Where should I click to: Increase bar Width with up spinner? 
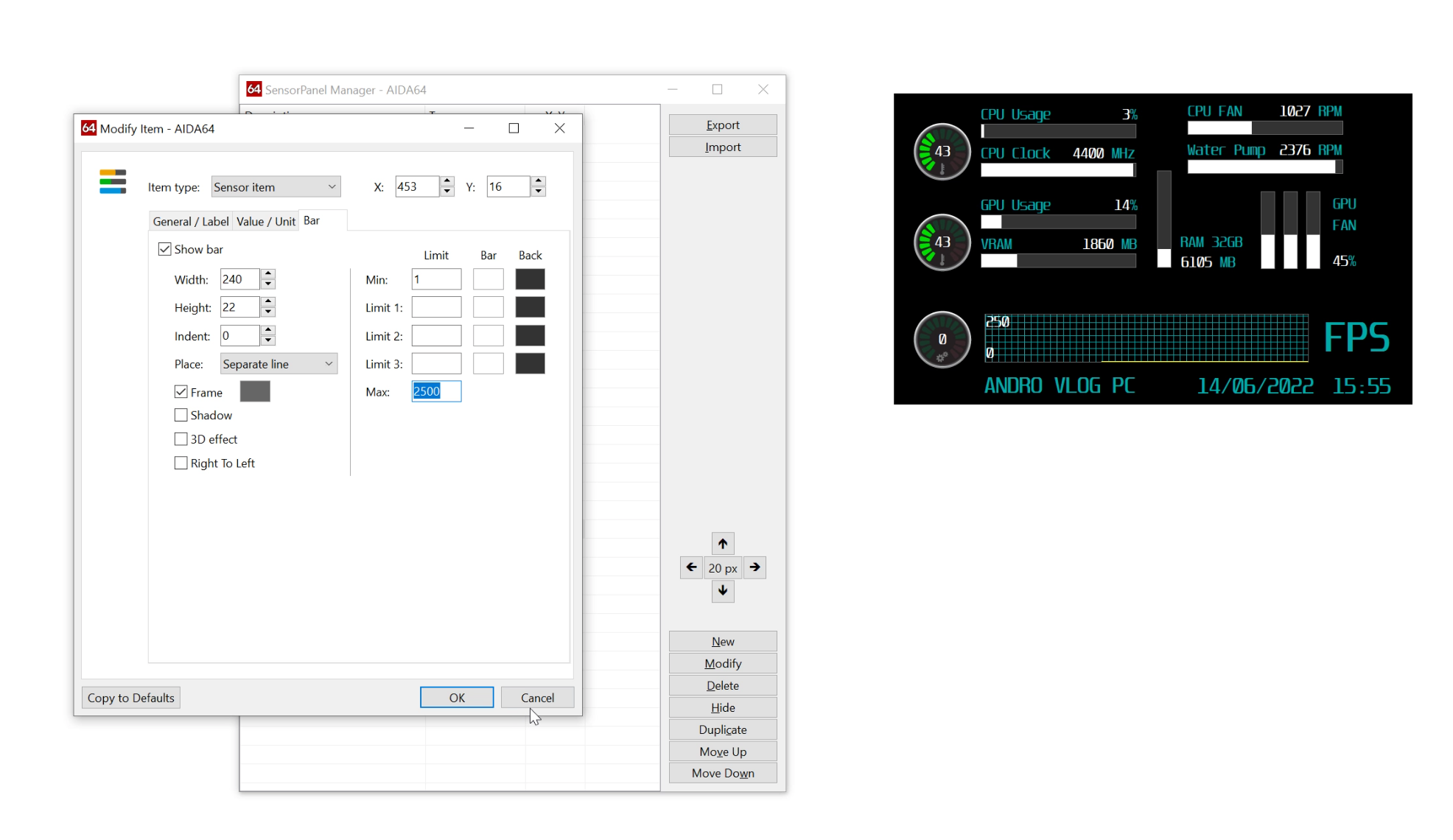(x=268, y=274)
